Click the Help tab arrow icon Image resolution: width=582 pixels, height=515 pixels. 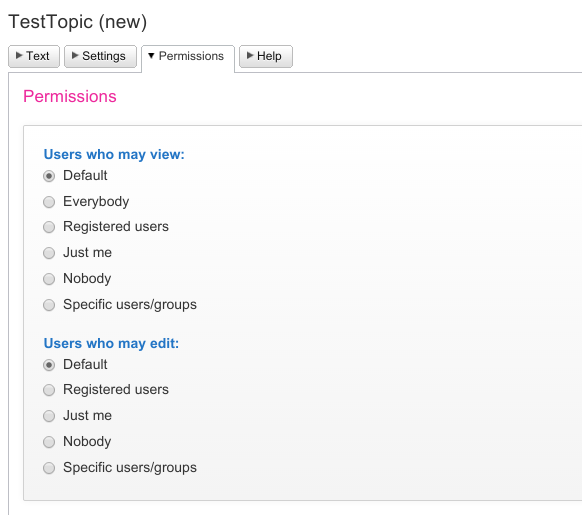click(x=250, y=55)
